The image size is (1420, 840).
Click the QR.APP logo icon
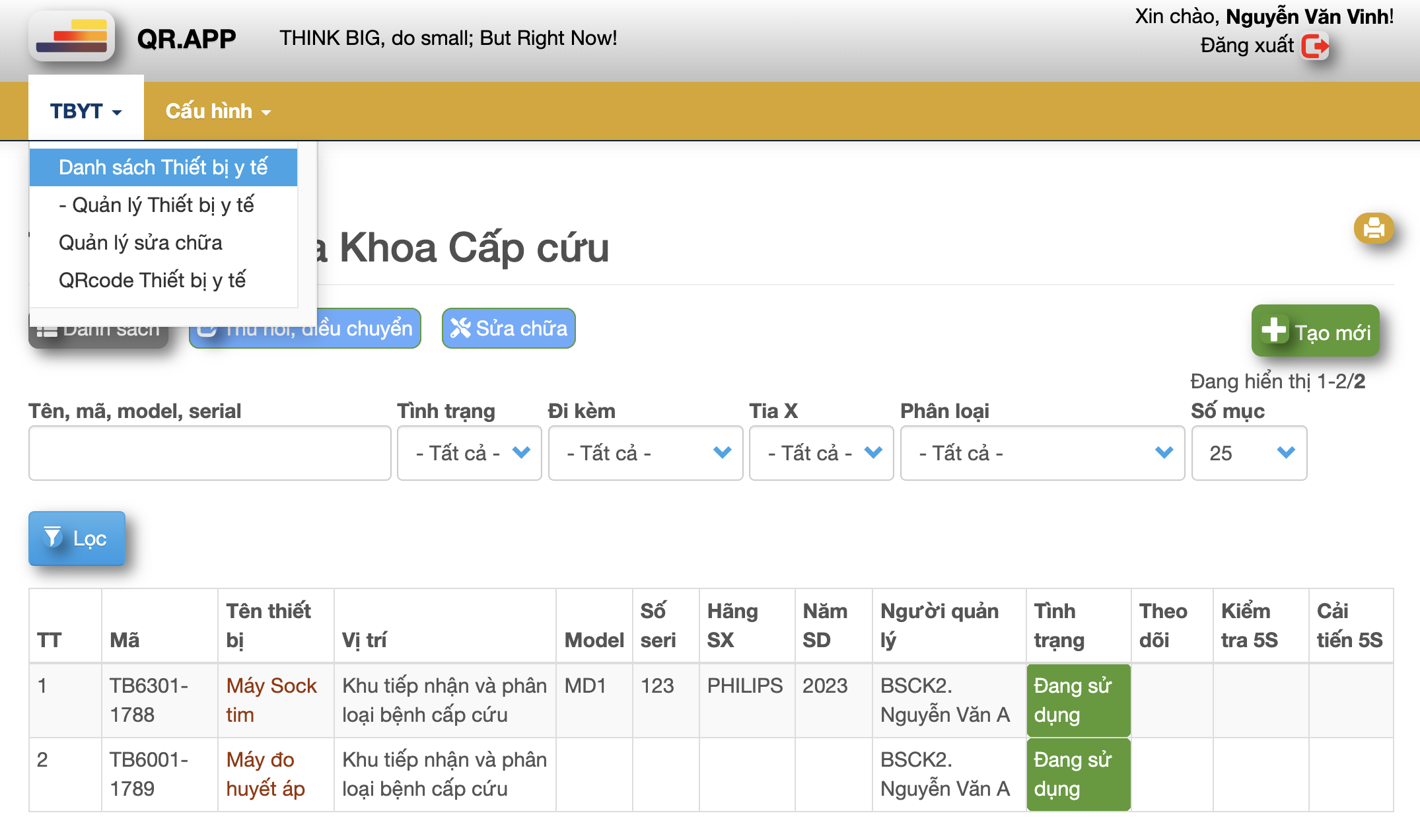point(71,37)
